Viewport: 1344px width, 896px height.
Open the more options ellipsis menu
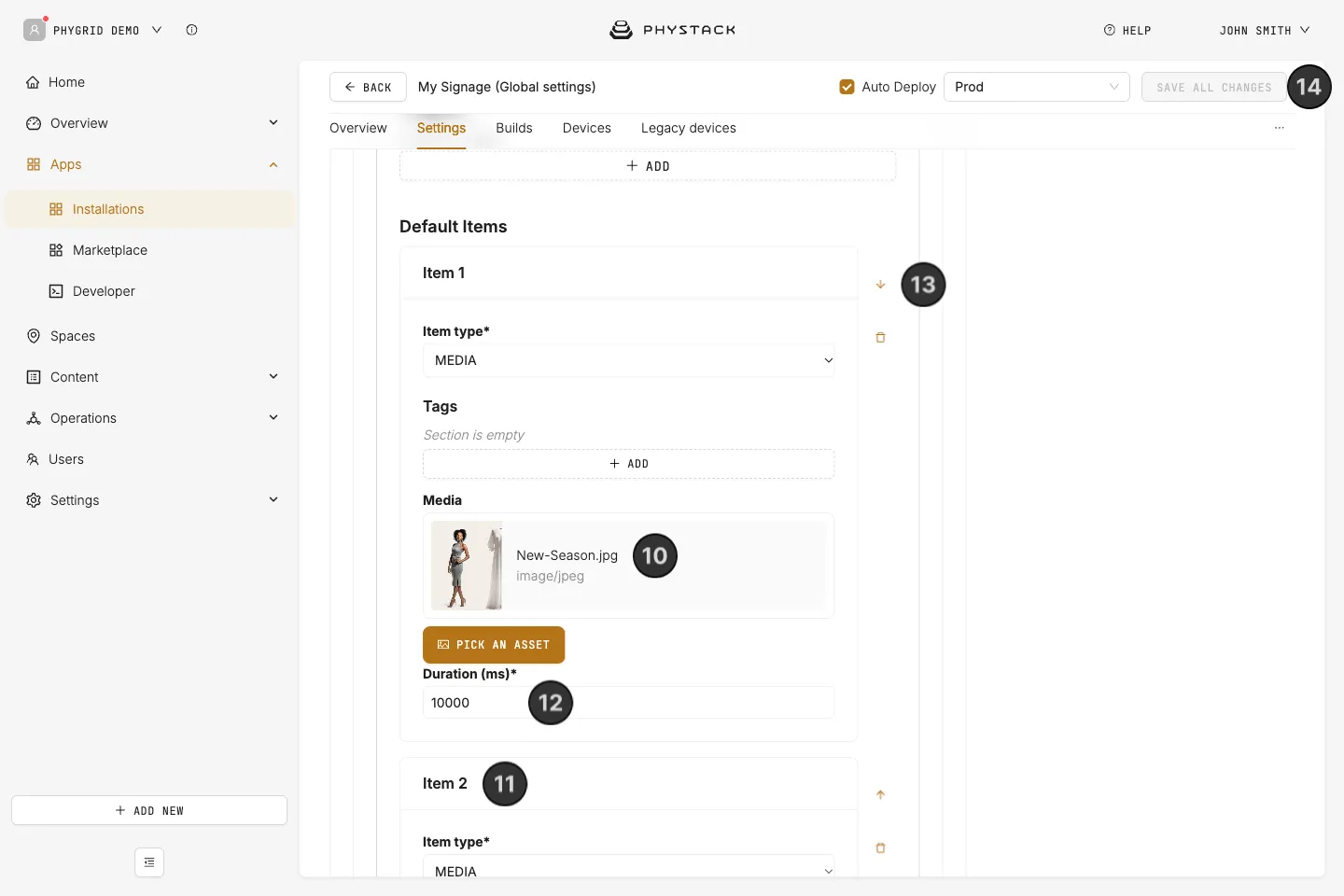1280,128
